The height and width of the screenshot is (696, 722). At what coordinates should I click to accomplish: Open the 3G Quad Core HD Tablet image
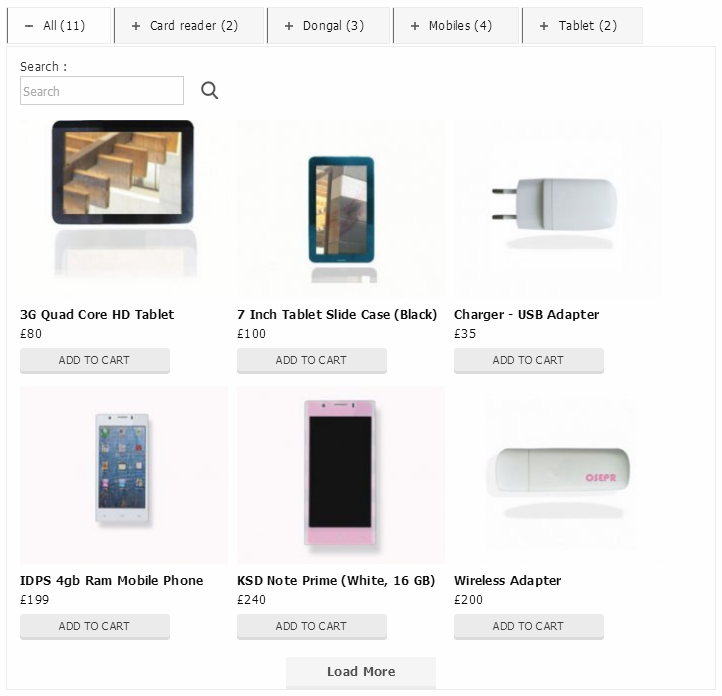[123, 209]
